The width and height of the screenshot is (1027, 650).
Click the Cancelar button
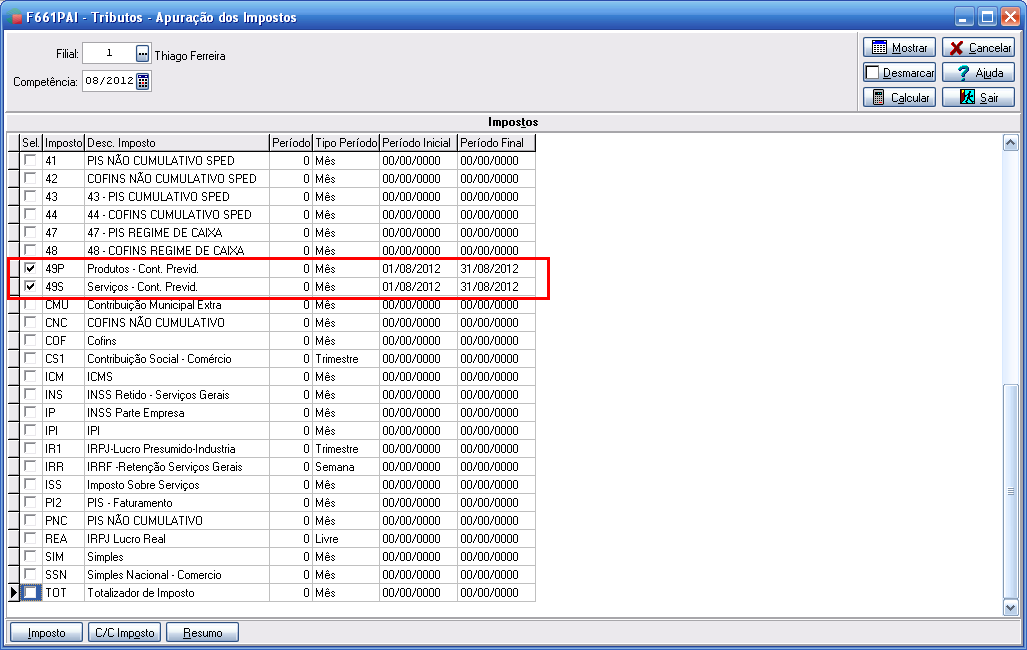(x=979, y=48)
